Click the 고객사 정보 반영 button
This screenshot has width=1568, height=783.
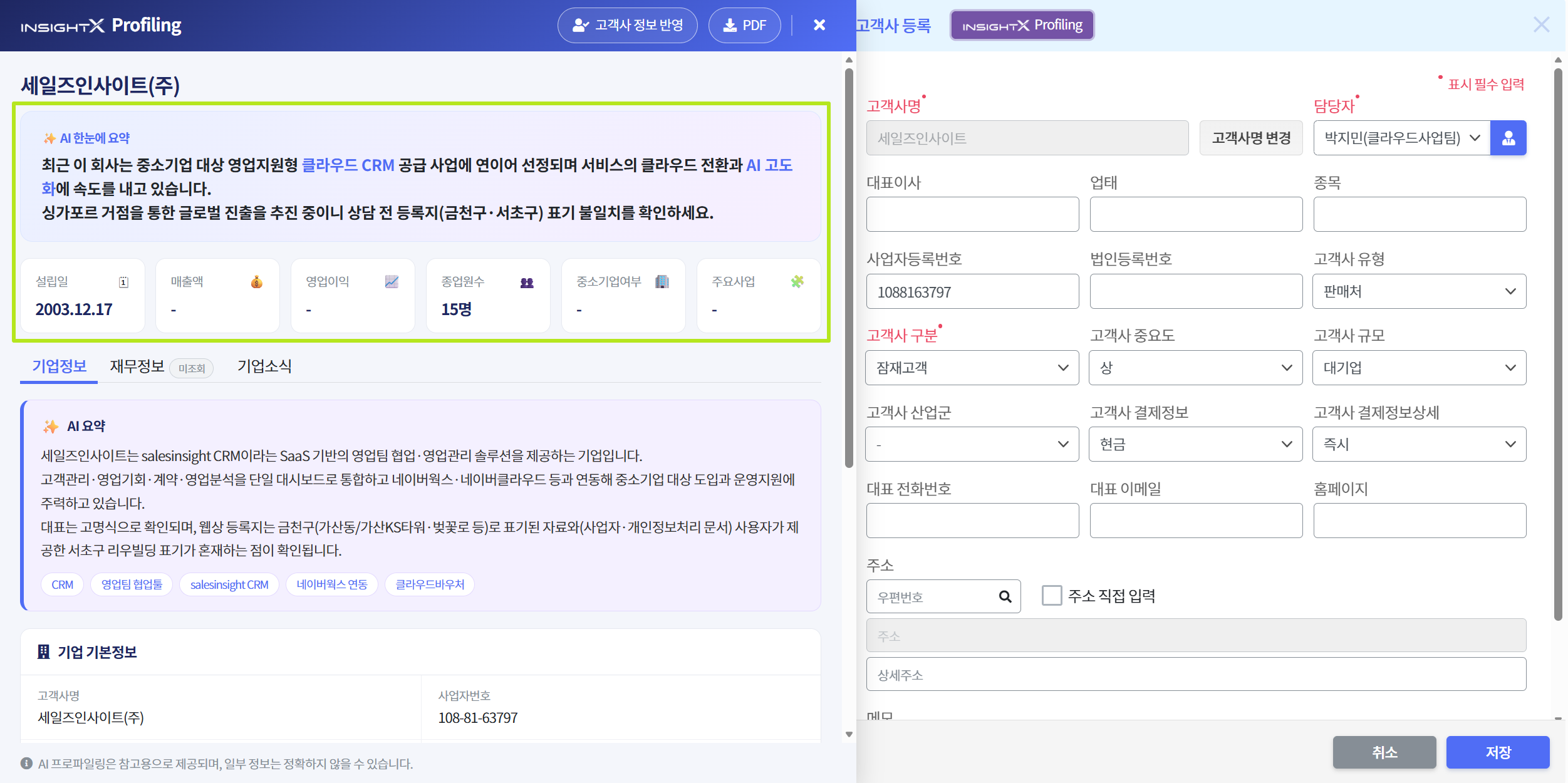[x=627, y=25]
